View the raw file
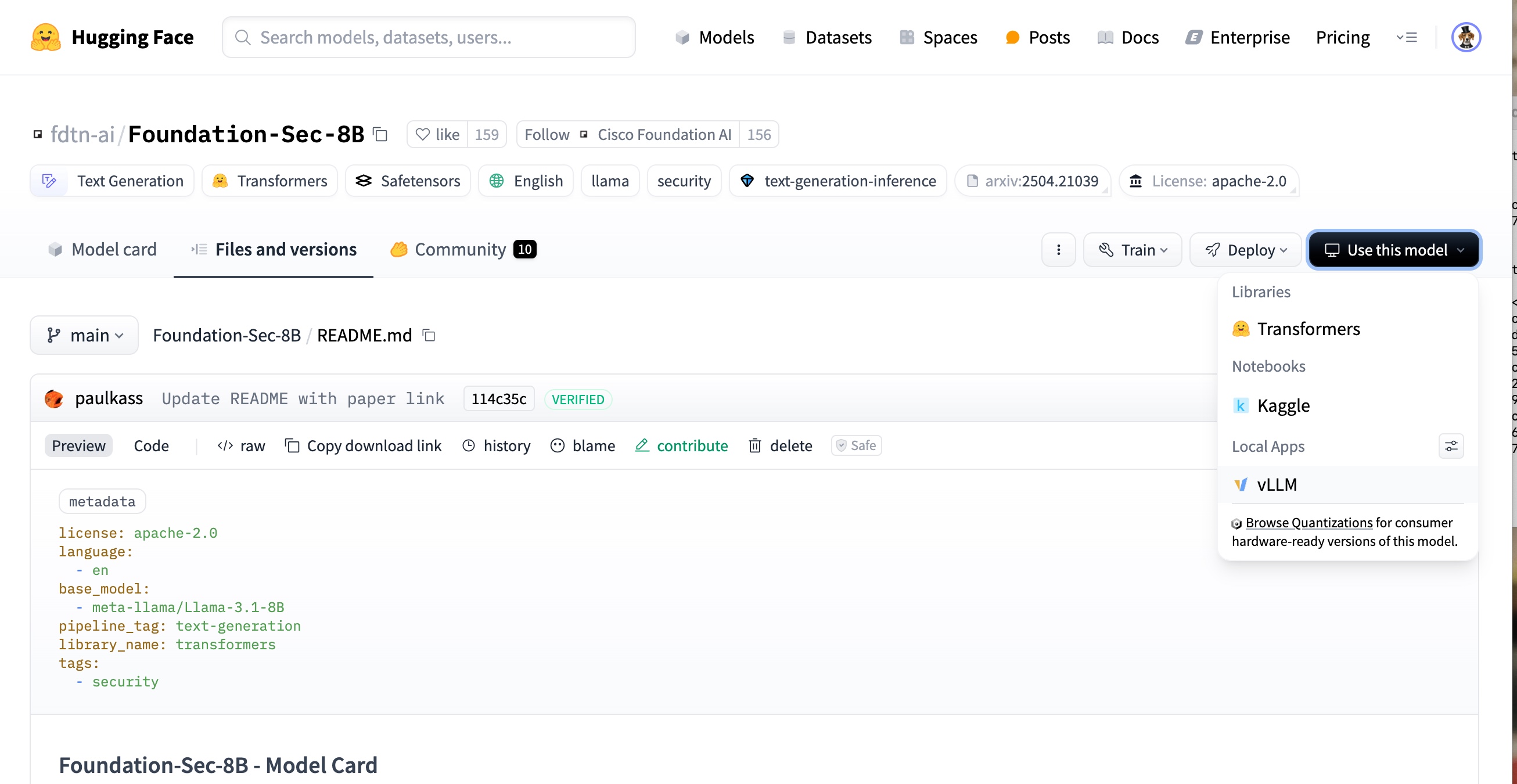 coord(241,446)
